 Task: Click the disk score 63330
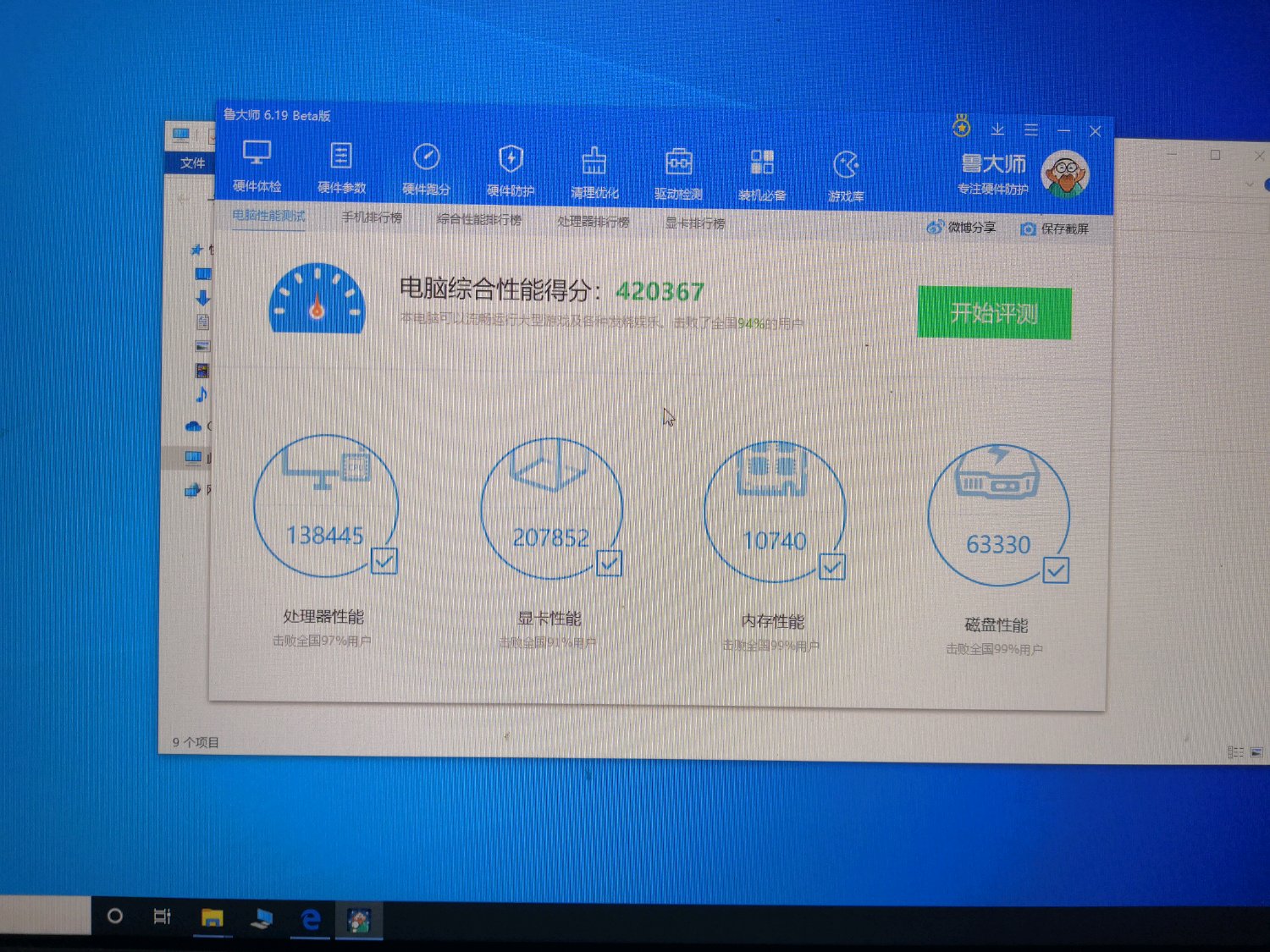click(998, 545)
